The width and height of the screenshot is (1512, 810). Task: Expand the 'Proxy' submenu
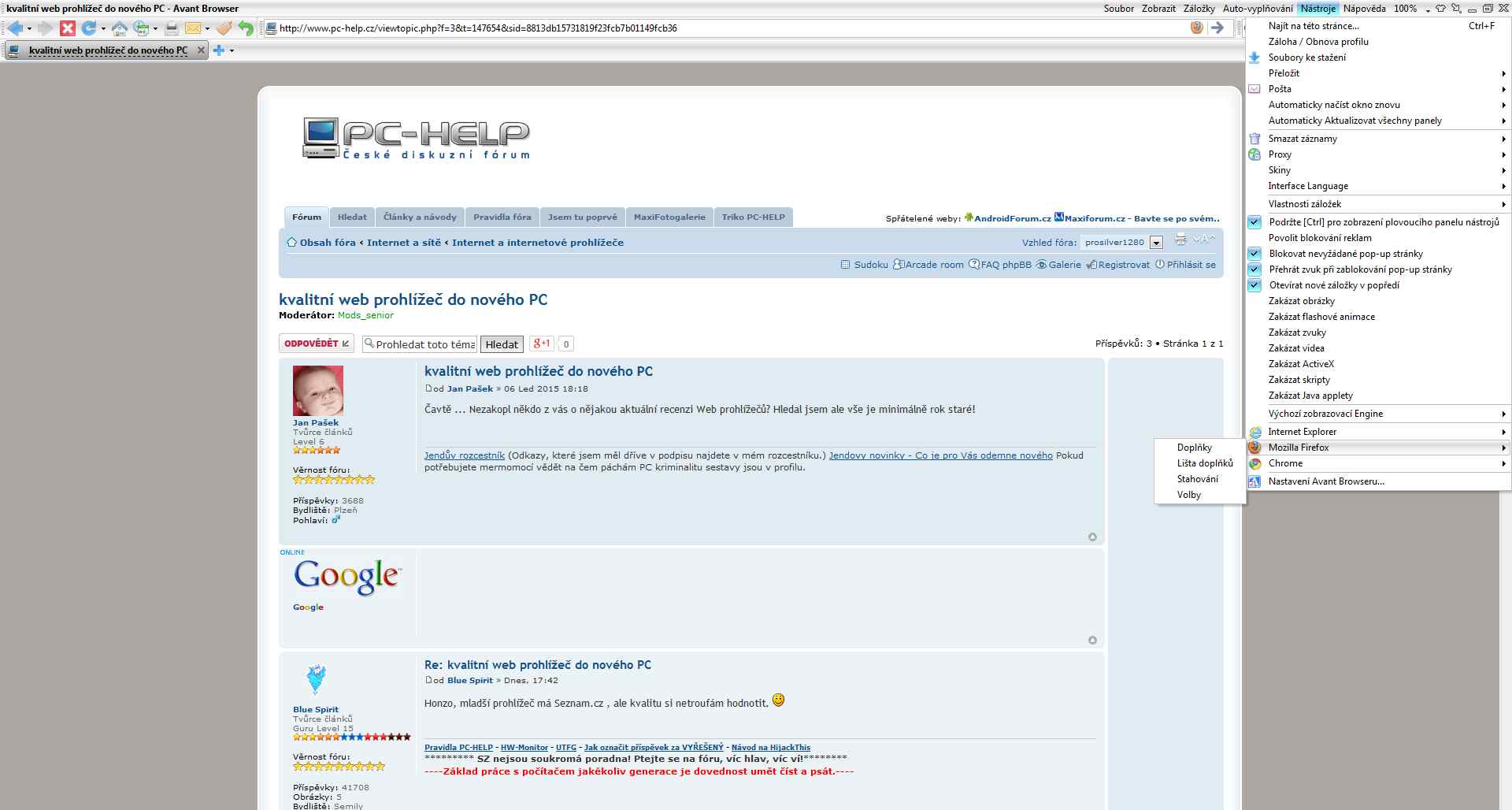click(x=1378, y=154)
